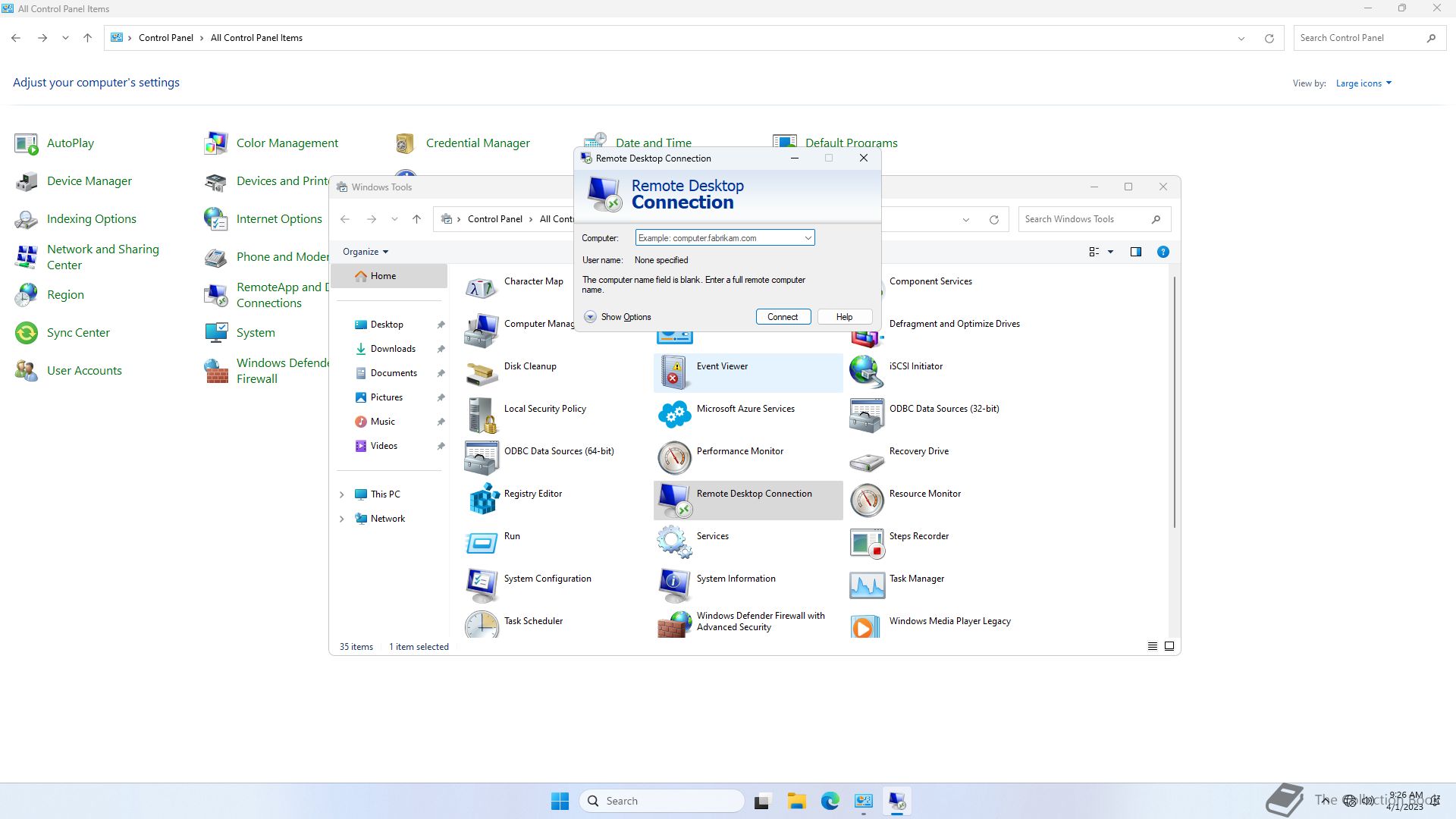Open the Computer name dropdown list

click(808, 238)
